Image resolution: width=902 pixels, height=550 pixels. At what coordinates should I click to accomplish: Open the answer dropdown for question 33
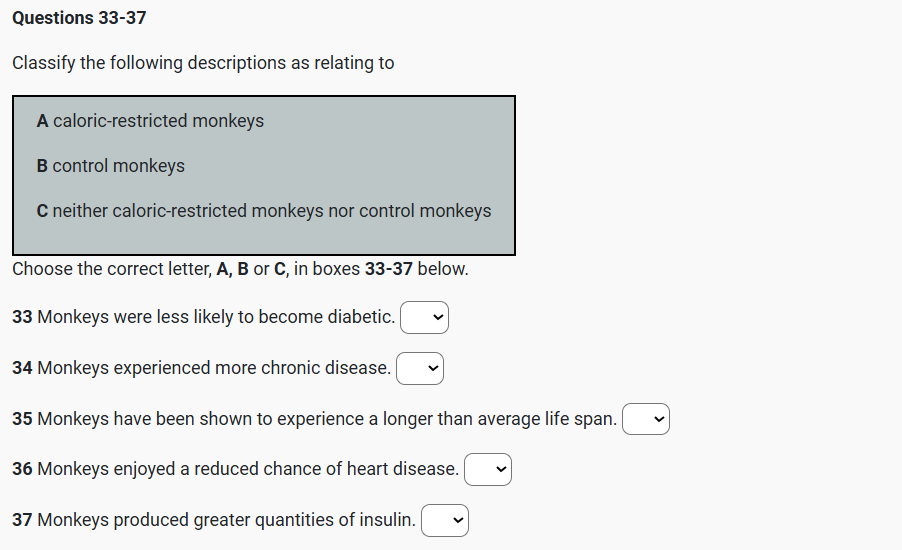tap(425, 318)
